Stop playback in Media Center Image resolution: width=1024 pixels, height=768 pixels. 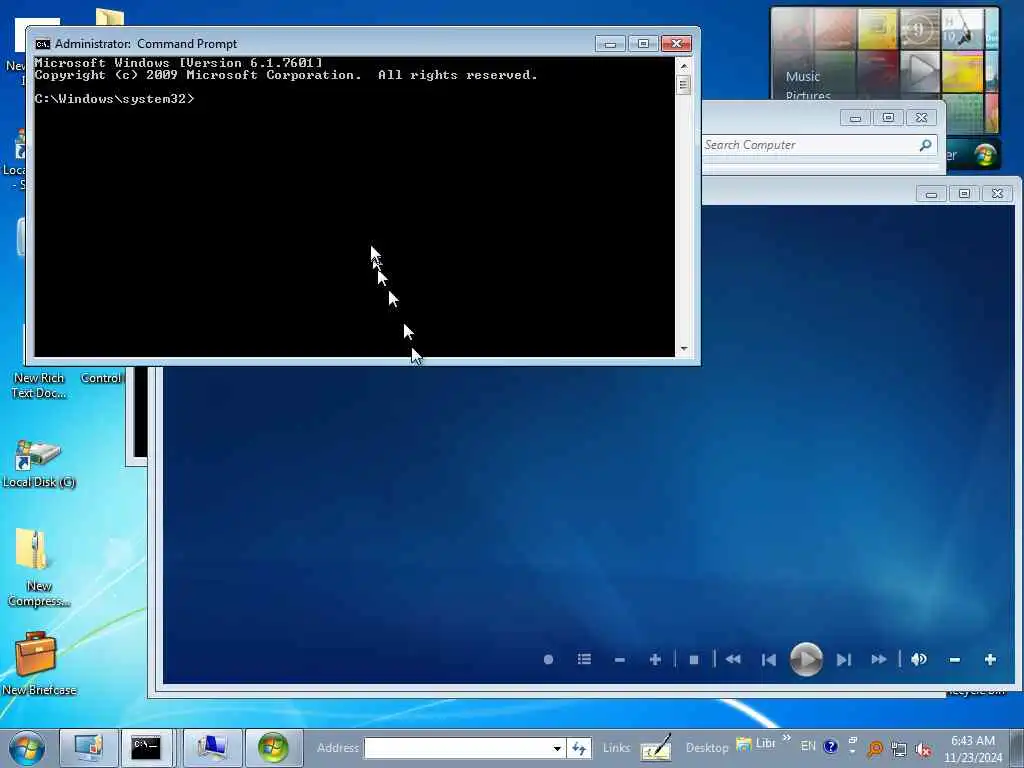[694, 660]
